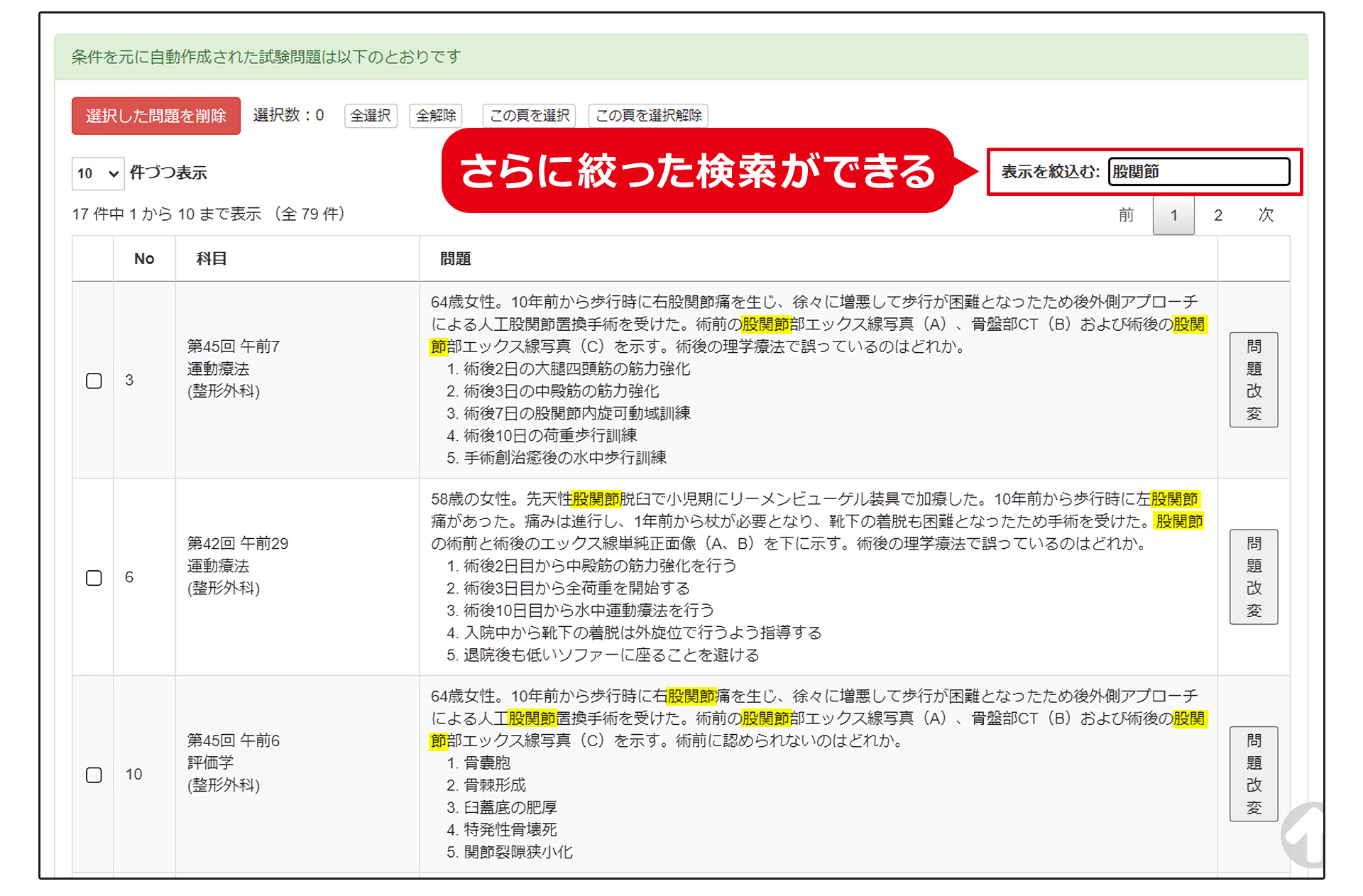Click the text 第45回 午前7
1363x896 pixels.
point(234,346)
